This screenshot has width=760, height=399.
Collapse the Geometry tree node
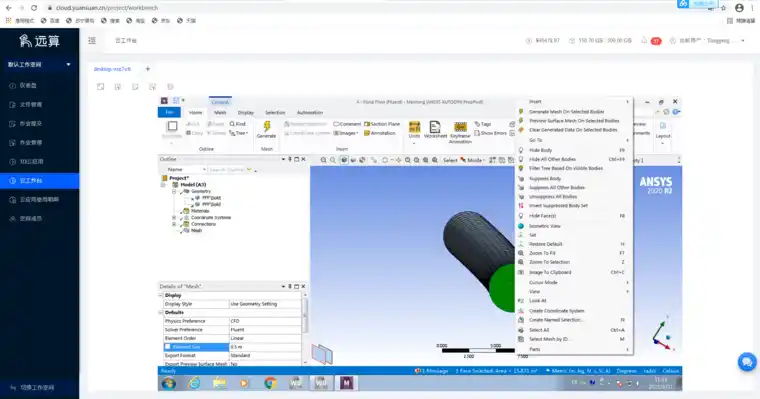pos(174,192)
